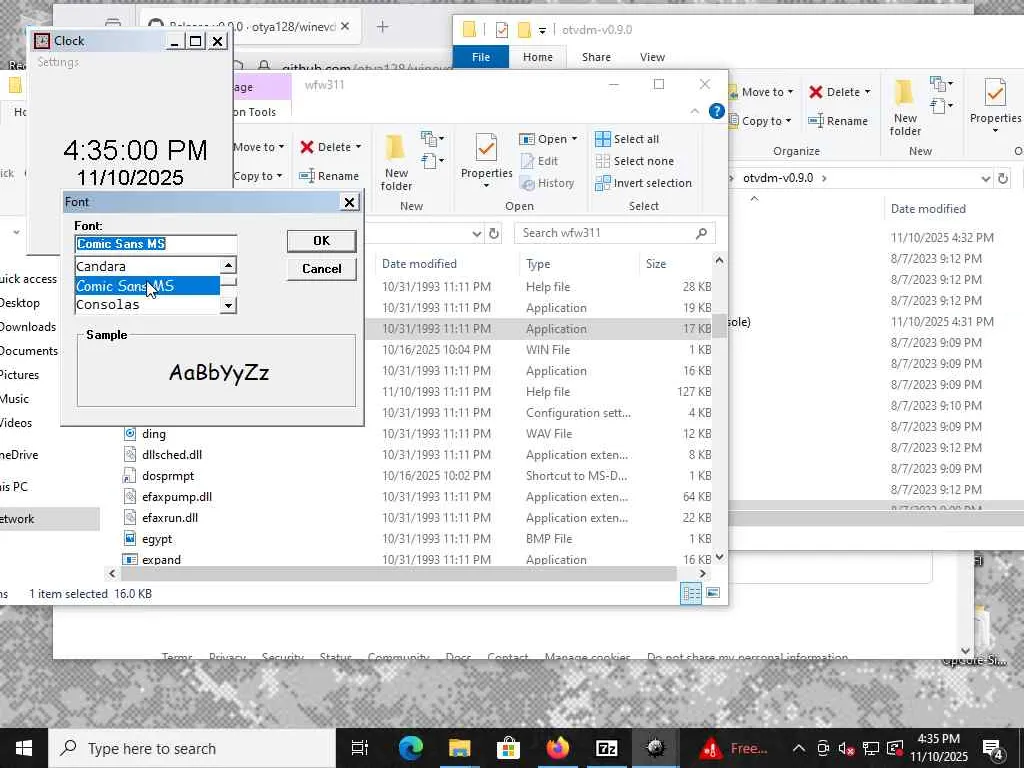Refresh the wfw311 folder view
Screen dimensions: 1024x768
pos(494,233)
